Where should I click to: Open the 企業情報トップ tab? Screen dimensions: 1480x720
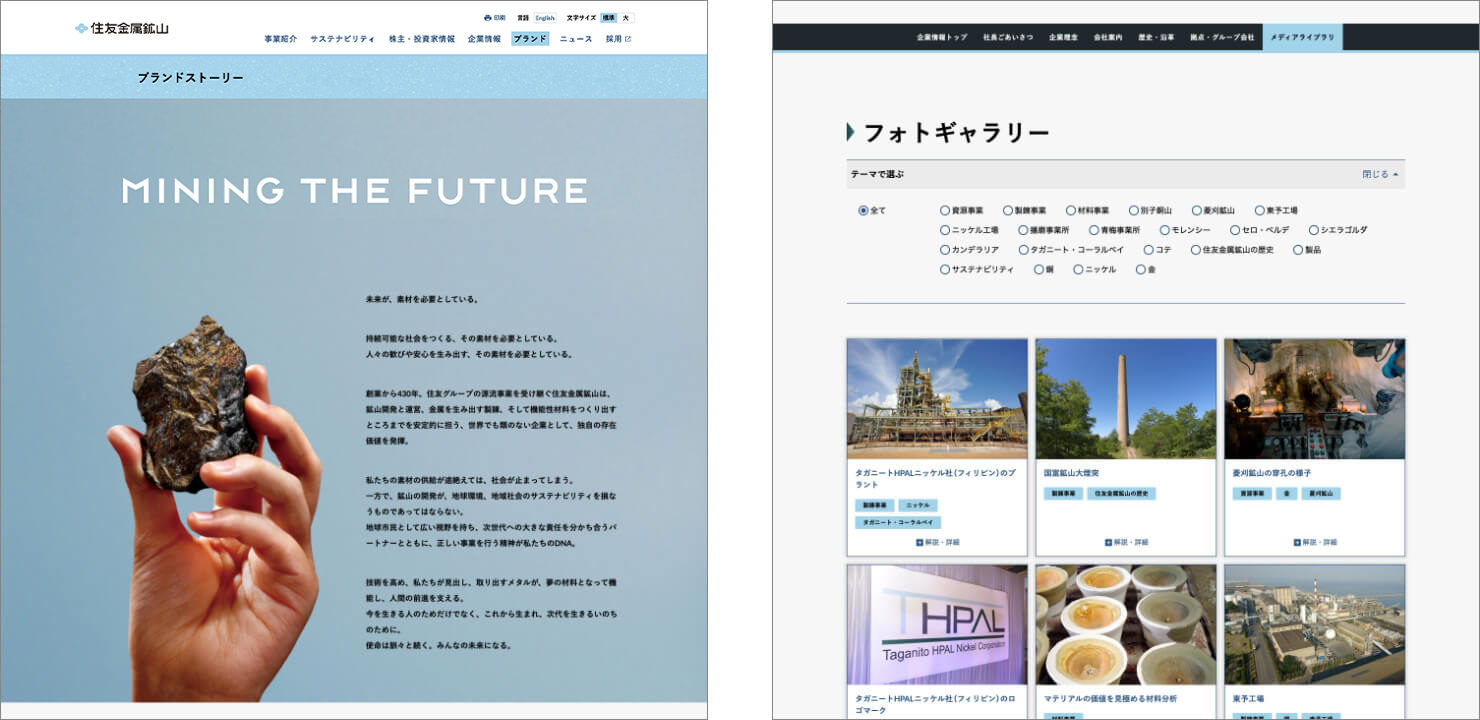[x=942, y=37]
